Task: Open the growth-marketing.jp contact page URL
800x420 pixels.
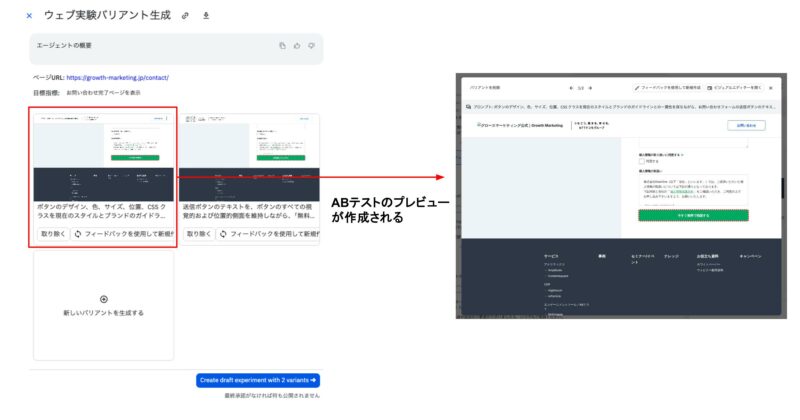Action: tap(118, 77)
